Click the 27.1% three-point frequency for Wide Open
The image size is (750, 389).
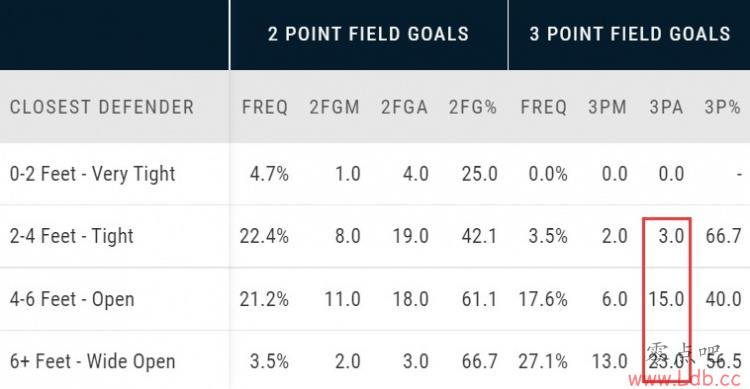point(543,361)
